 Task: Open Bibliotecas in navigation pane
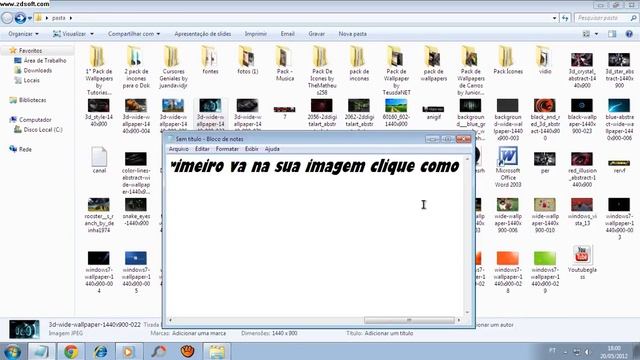[32, 100]
